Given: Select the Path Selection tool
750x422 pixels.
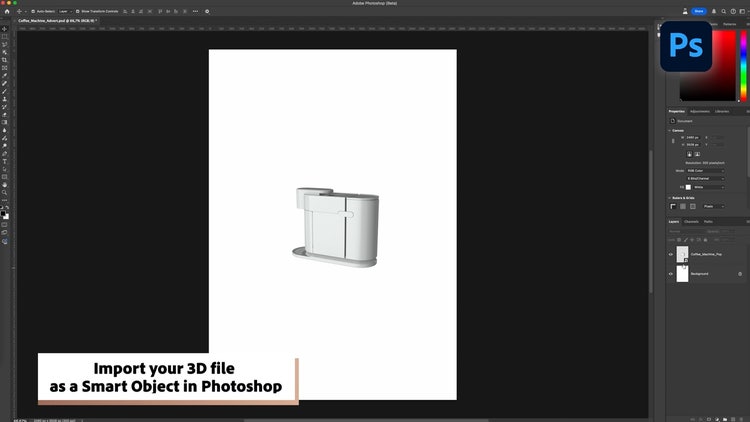Looking at the screenshot, I should pos(5,169).
